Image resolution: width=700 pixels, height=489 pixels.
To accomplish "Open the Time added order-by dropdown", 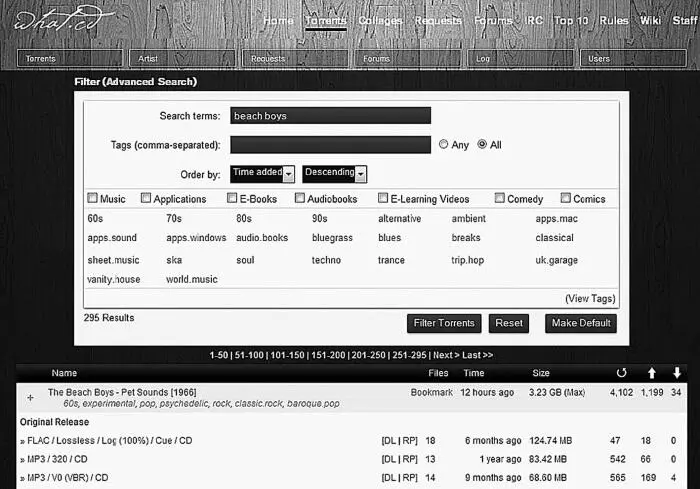I will (x=262, y=174).
